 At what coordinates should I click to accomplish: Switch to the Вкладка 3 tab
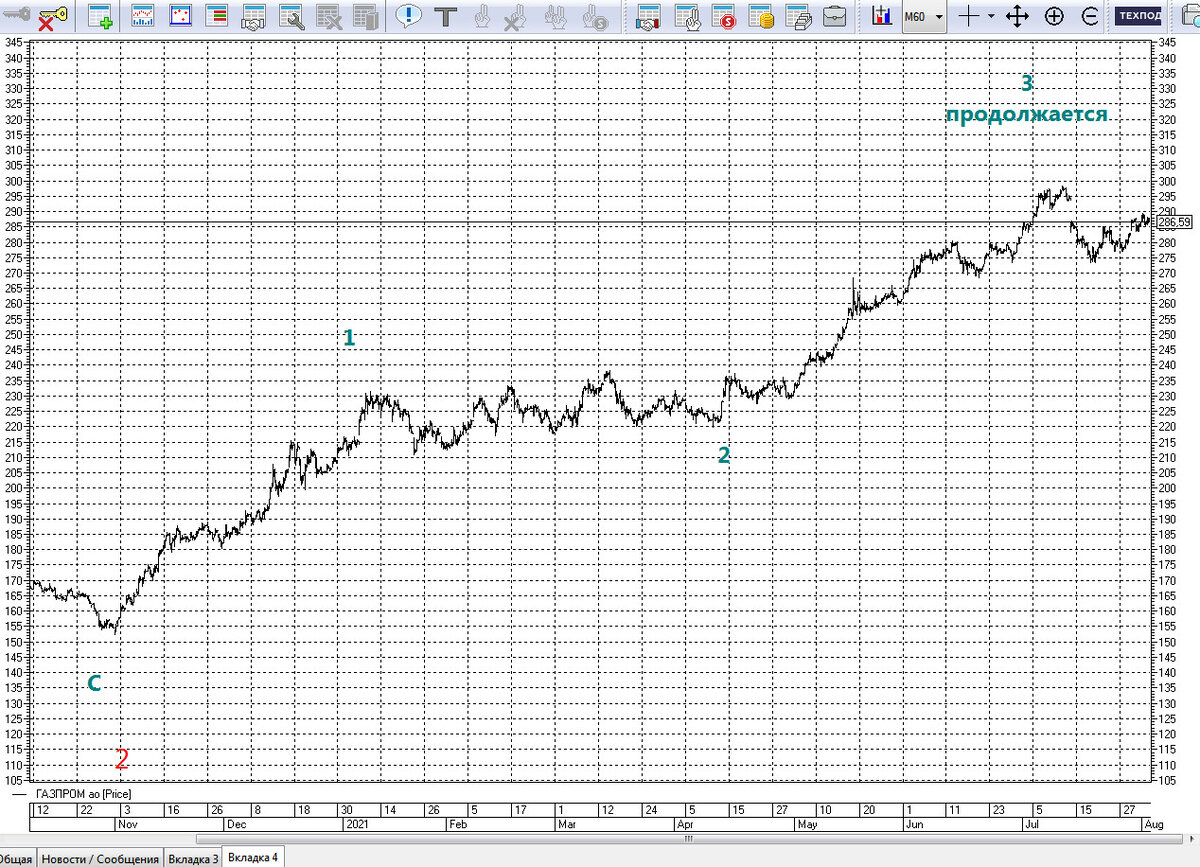tap(193, 859)
